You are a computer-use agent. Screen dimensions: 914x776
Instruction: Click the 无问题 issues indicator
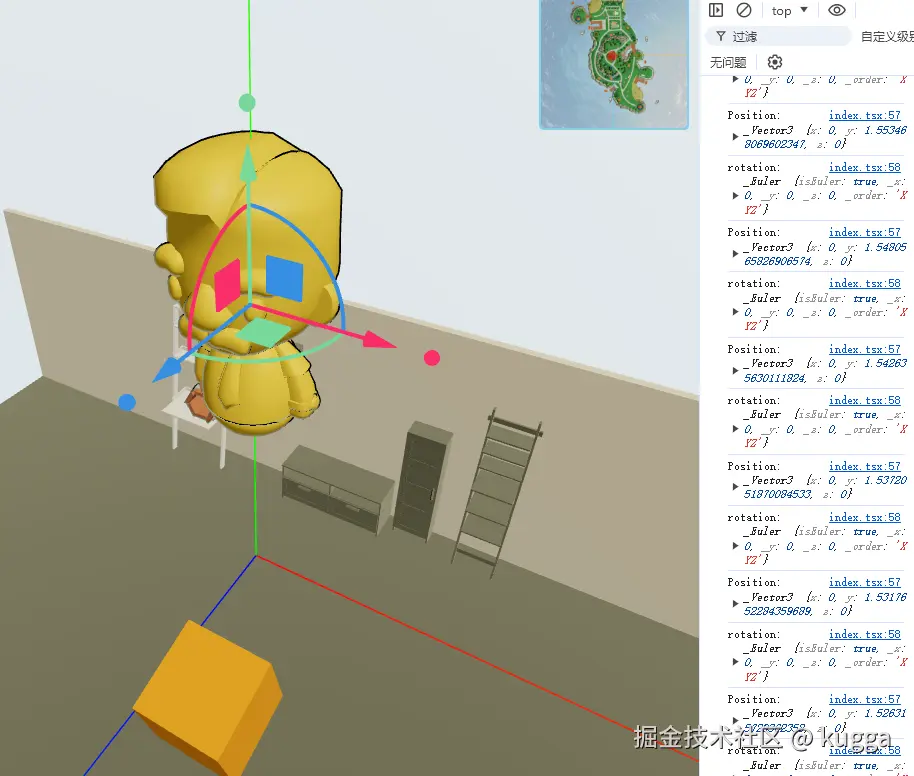tap(728, 62)
